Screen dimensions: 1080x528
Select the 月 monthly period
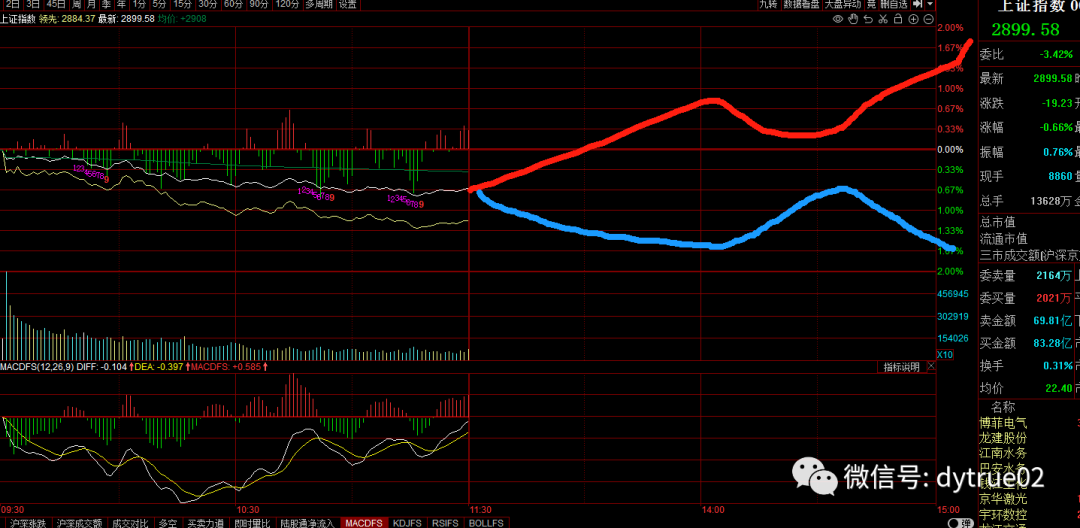coord(91,4)
